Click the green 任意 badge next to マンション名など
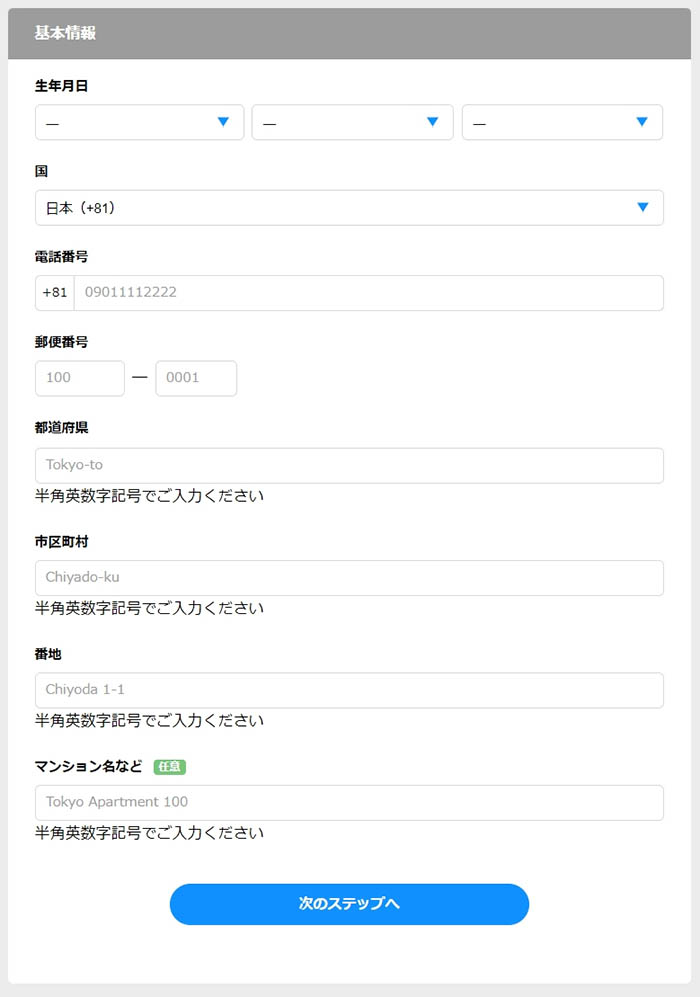700x997 pixels. tap(169, 767)
